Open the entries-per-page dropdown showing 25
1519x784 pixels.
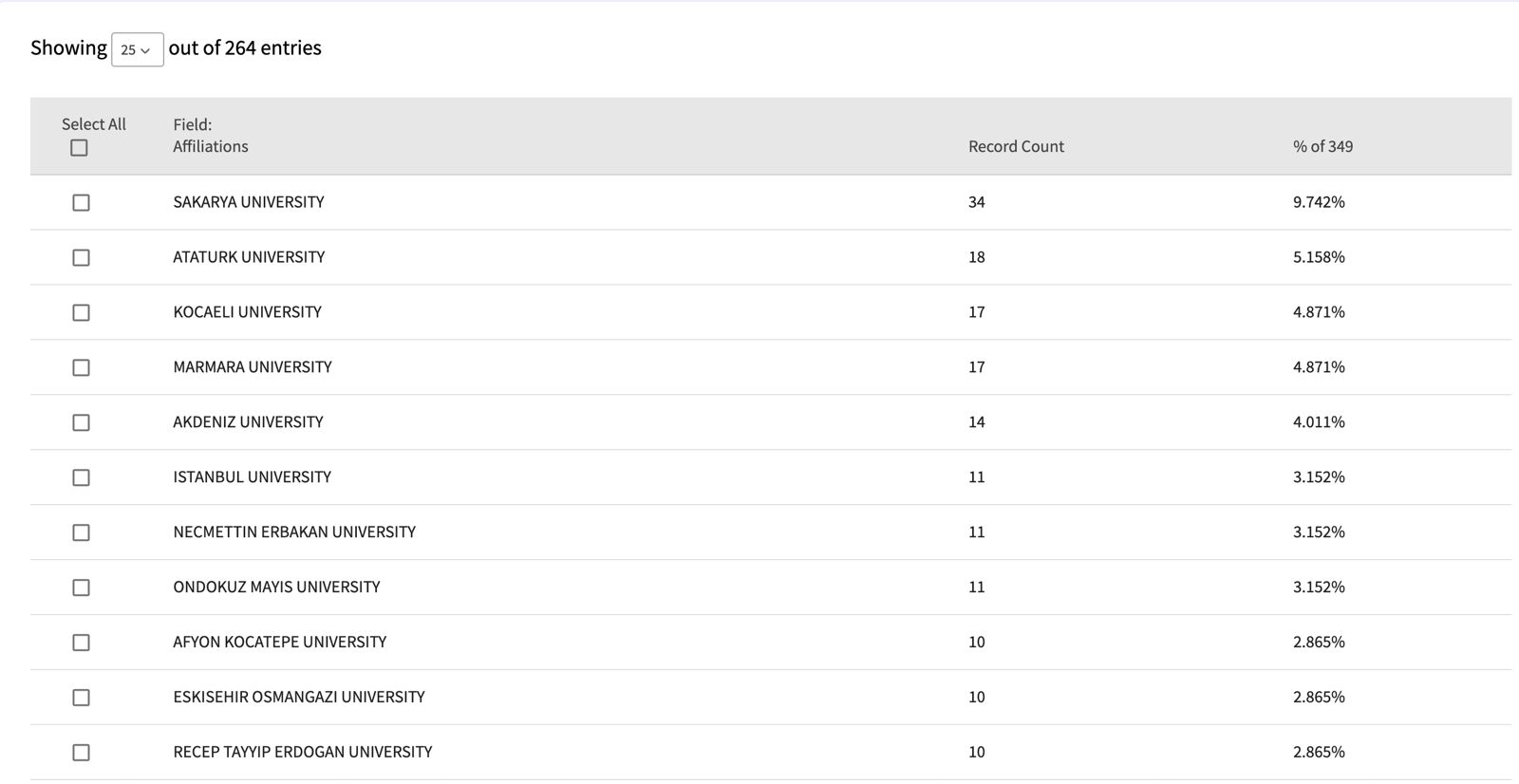pos(137,49)
